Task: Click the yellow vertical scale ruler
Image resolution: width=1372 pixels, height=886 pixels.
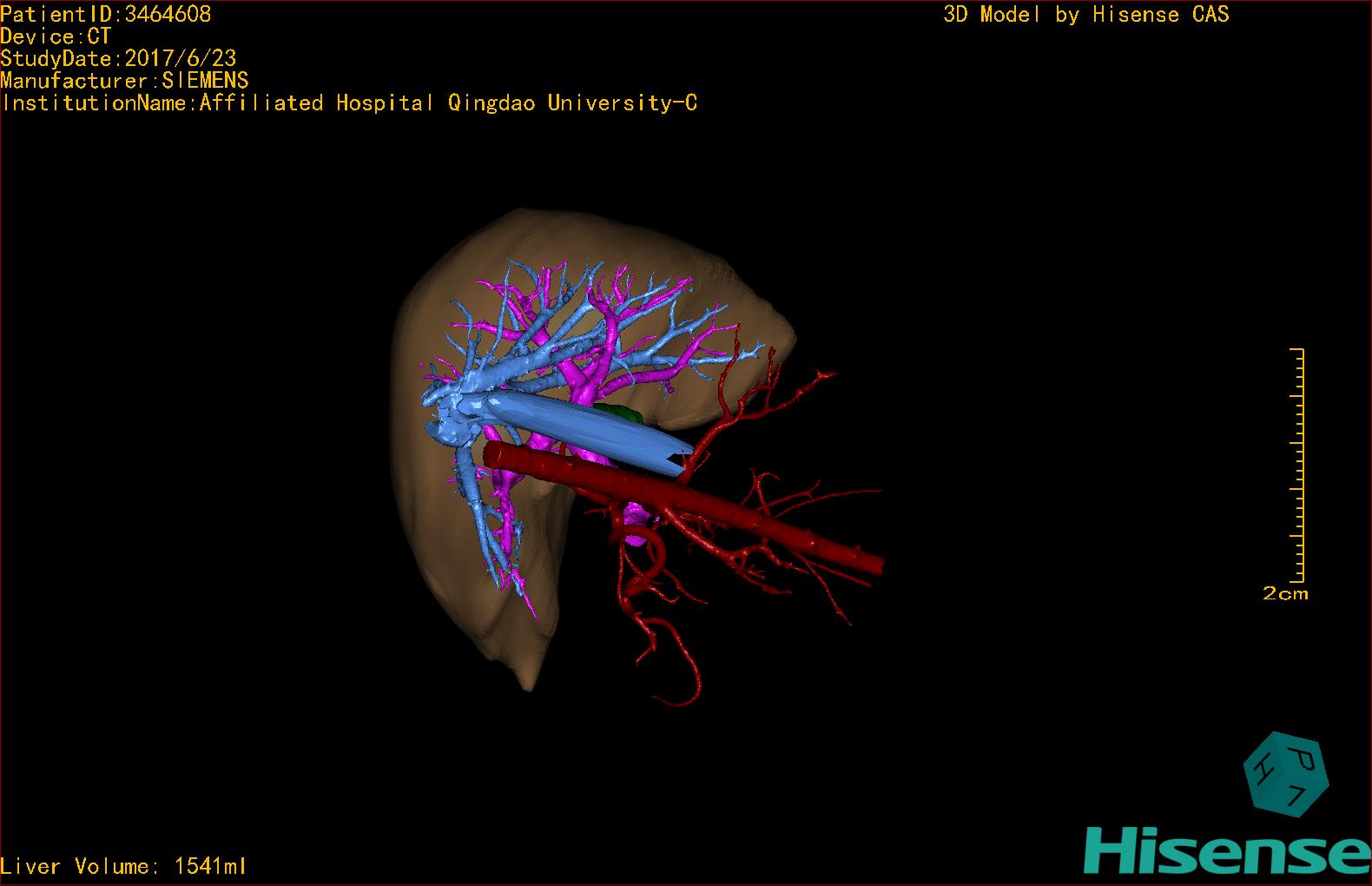Action: (x=1297, y=465)
